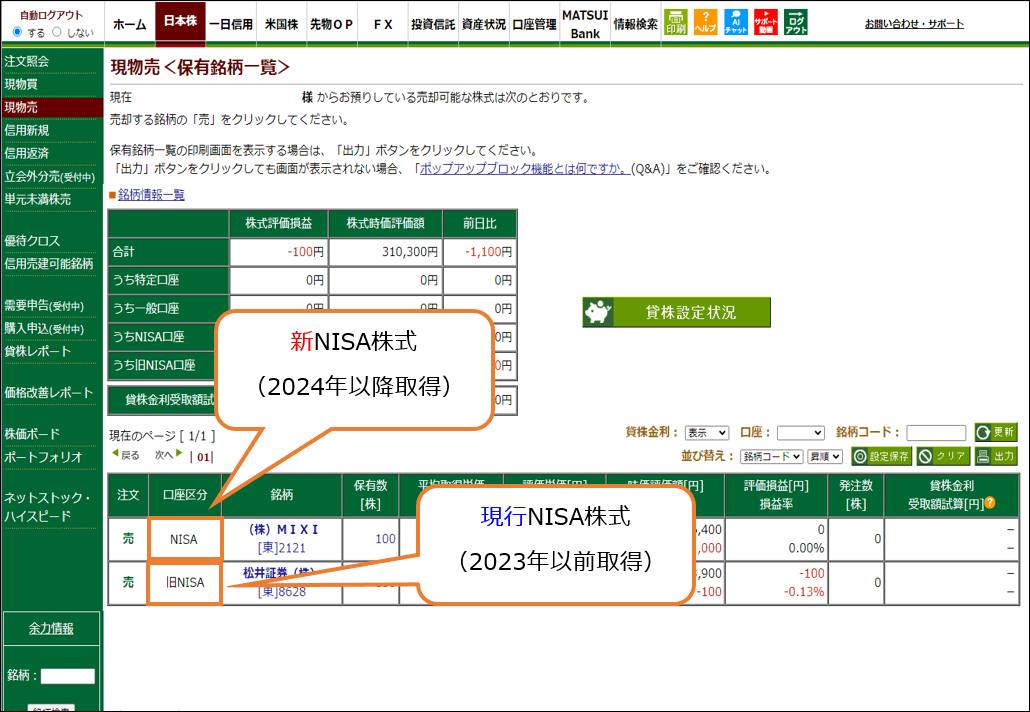This screenshot has height=712, width=1030.
Task: Click the green print (印刷) icon
Action: (x=675, y=22)
